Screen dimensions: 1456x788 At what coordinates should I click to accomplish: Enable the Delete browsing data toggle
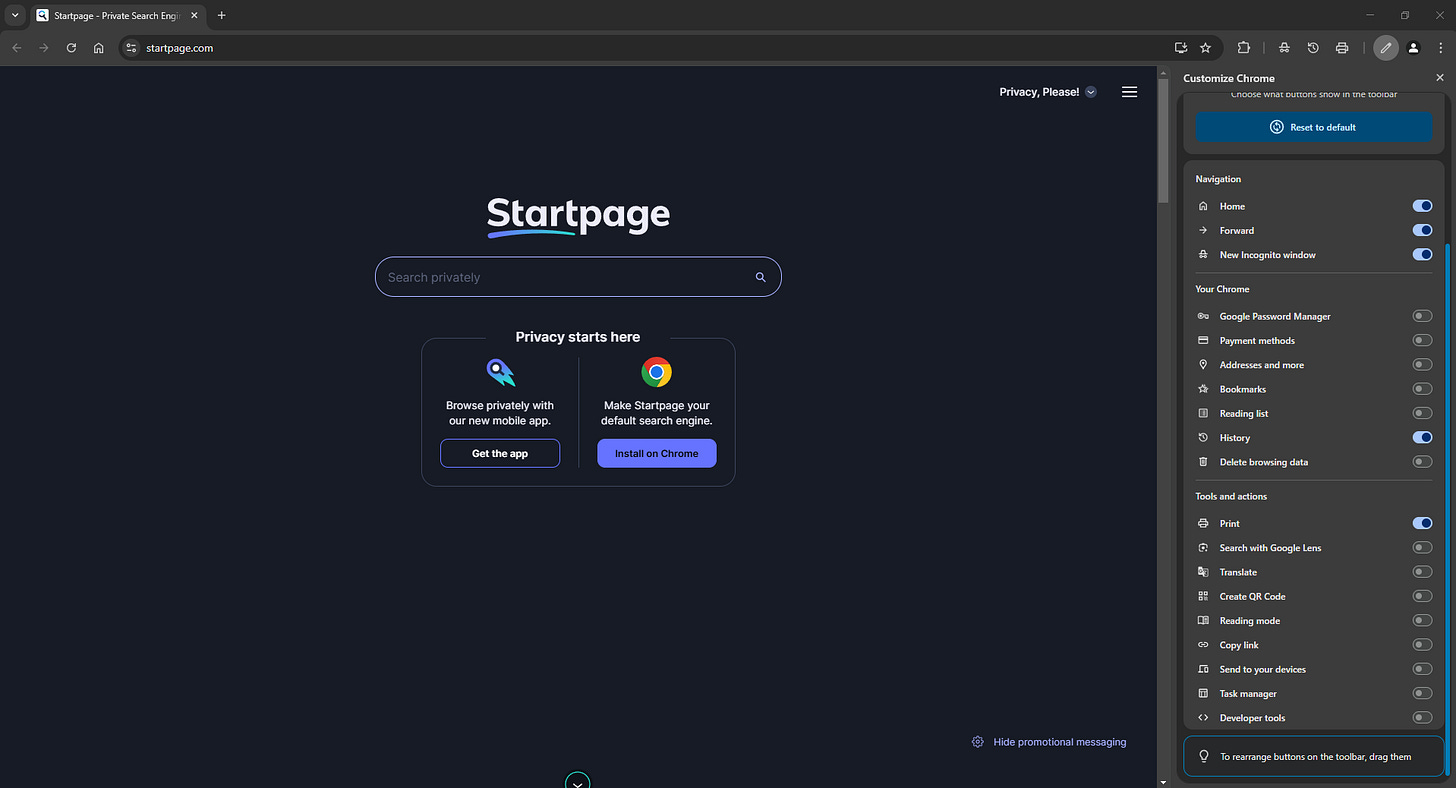tap(1422, 462)
